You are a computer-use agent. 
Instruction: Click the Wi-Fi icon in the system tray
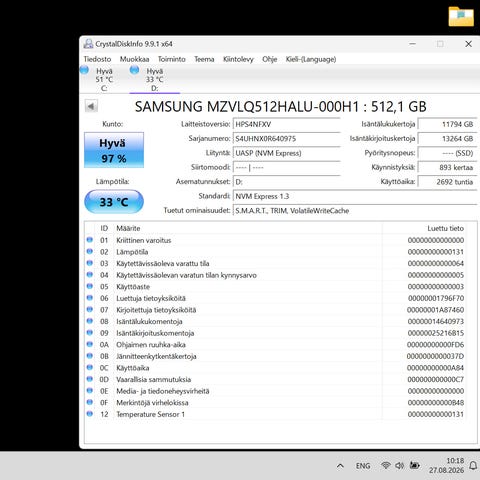386,465
